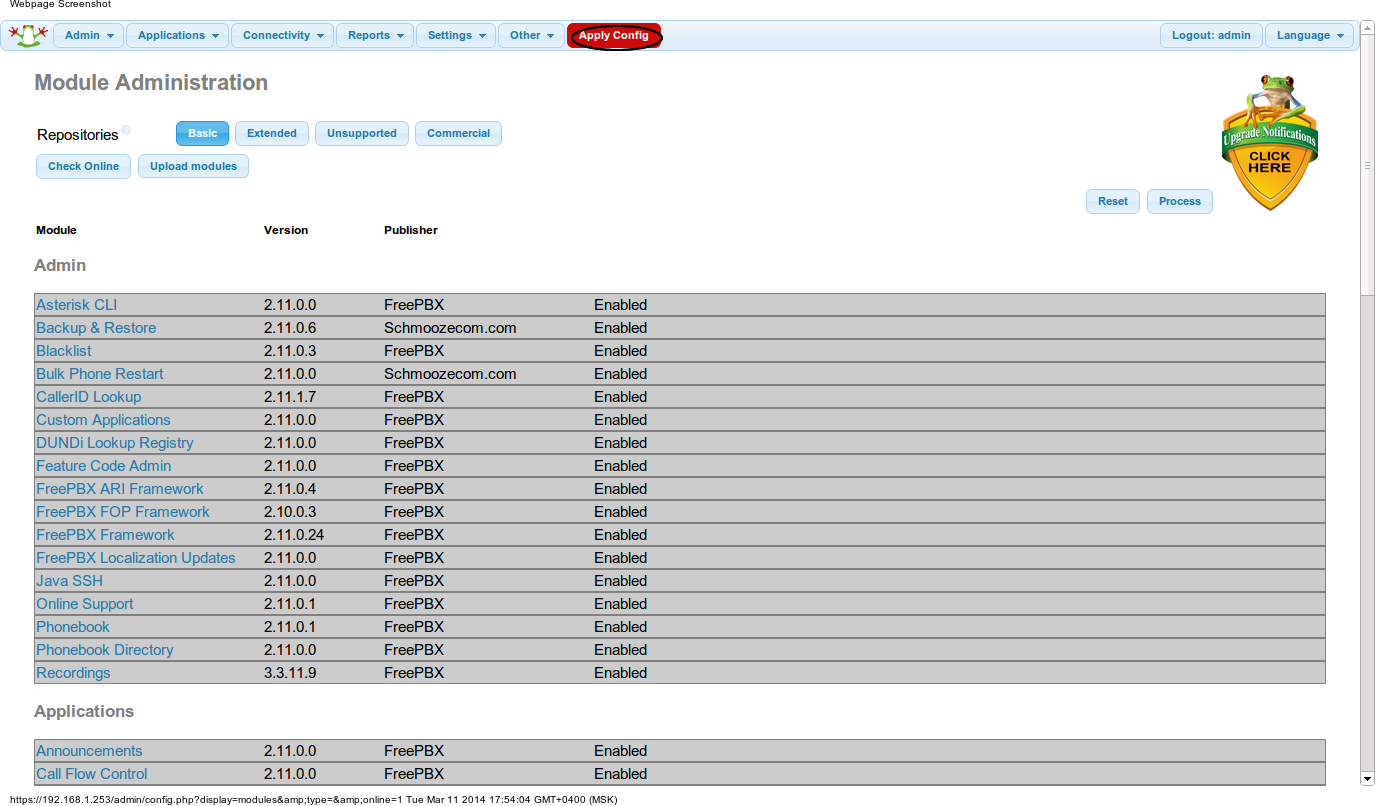
Task: Expand the Asterisk CLI module
Action: click(x=77, y=305)
